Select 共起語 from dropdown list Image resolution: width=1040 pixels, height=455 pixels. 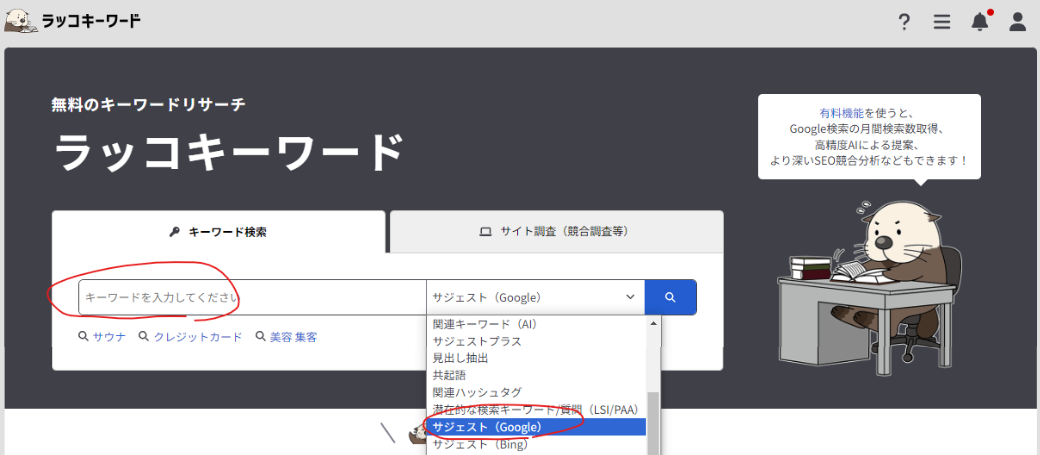(x=536, y=375)
